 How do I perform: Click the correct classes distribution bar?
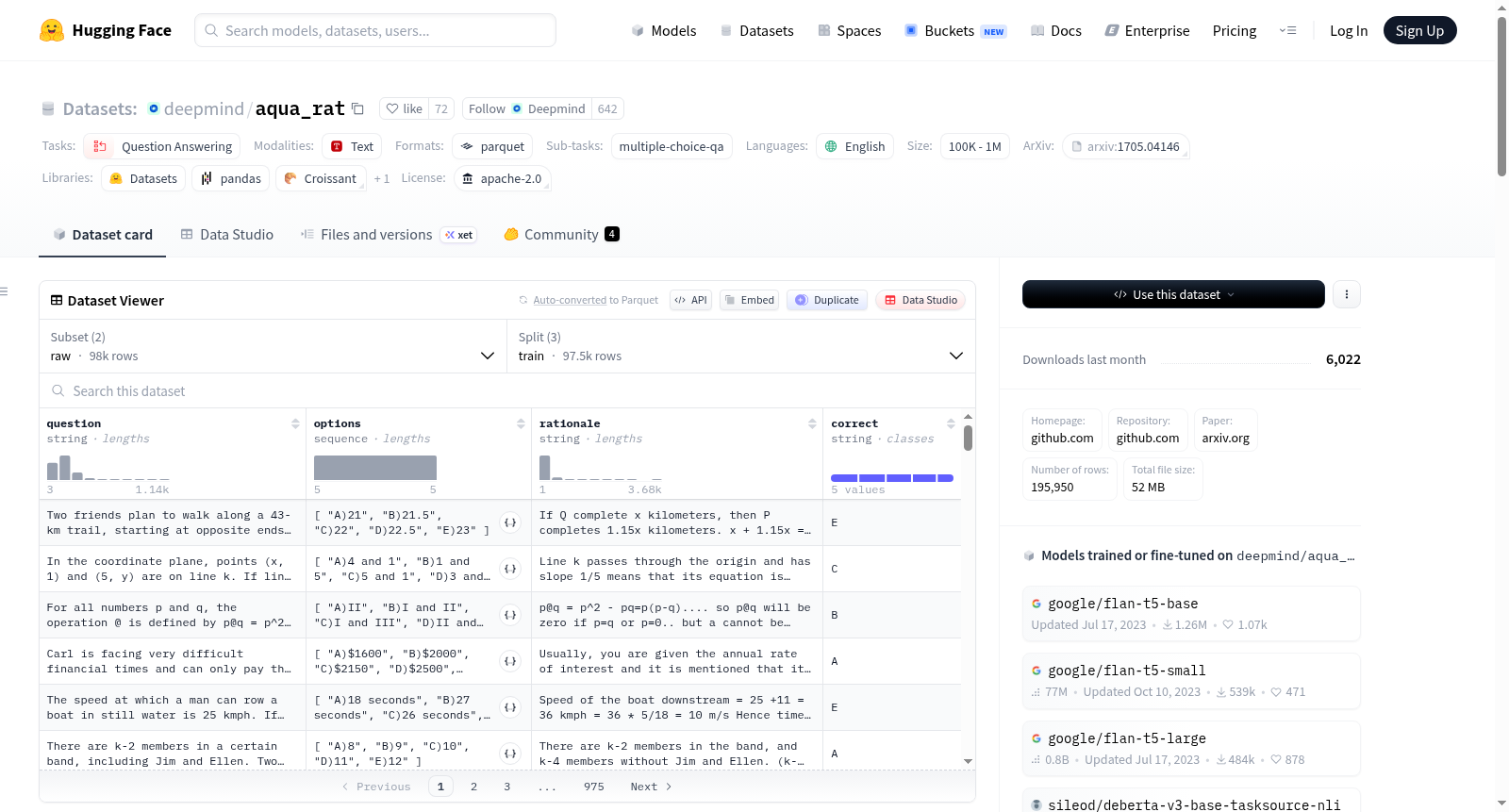click(x=892, y=478)
